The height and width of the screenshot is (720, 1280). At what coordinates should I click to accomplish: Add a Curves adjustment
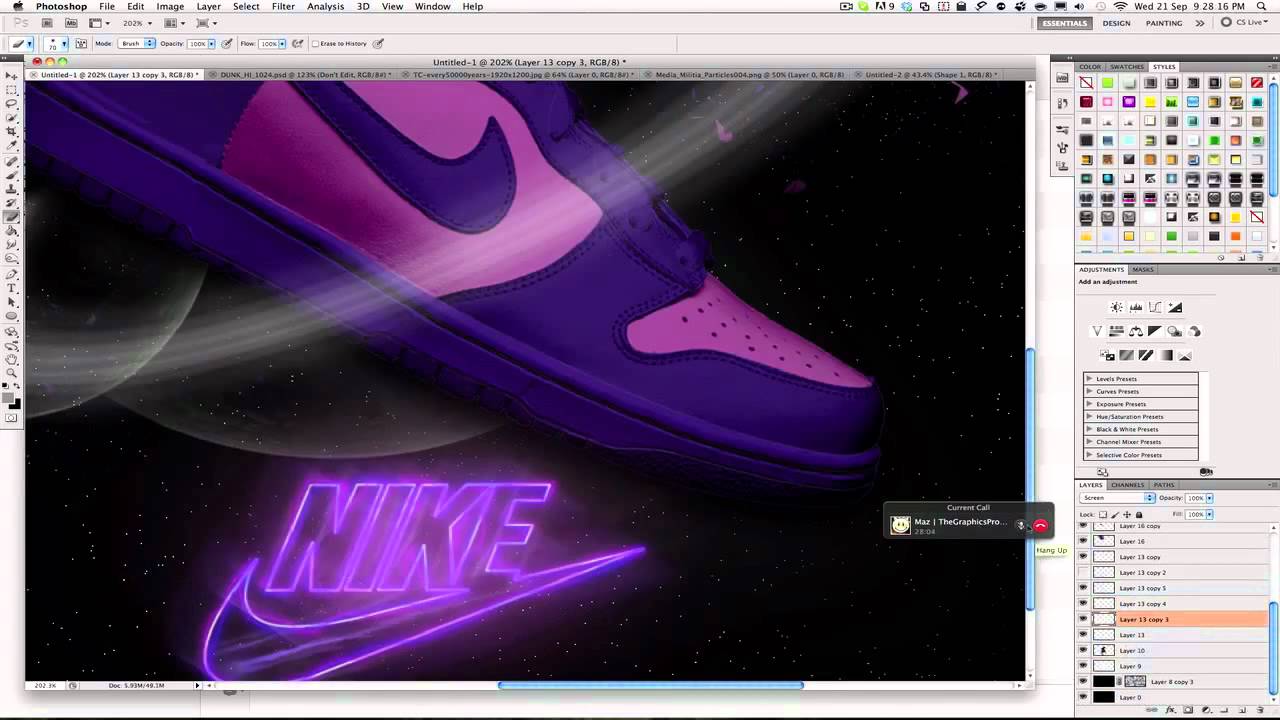[1155, 307]
